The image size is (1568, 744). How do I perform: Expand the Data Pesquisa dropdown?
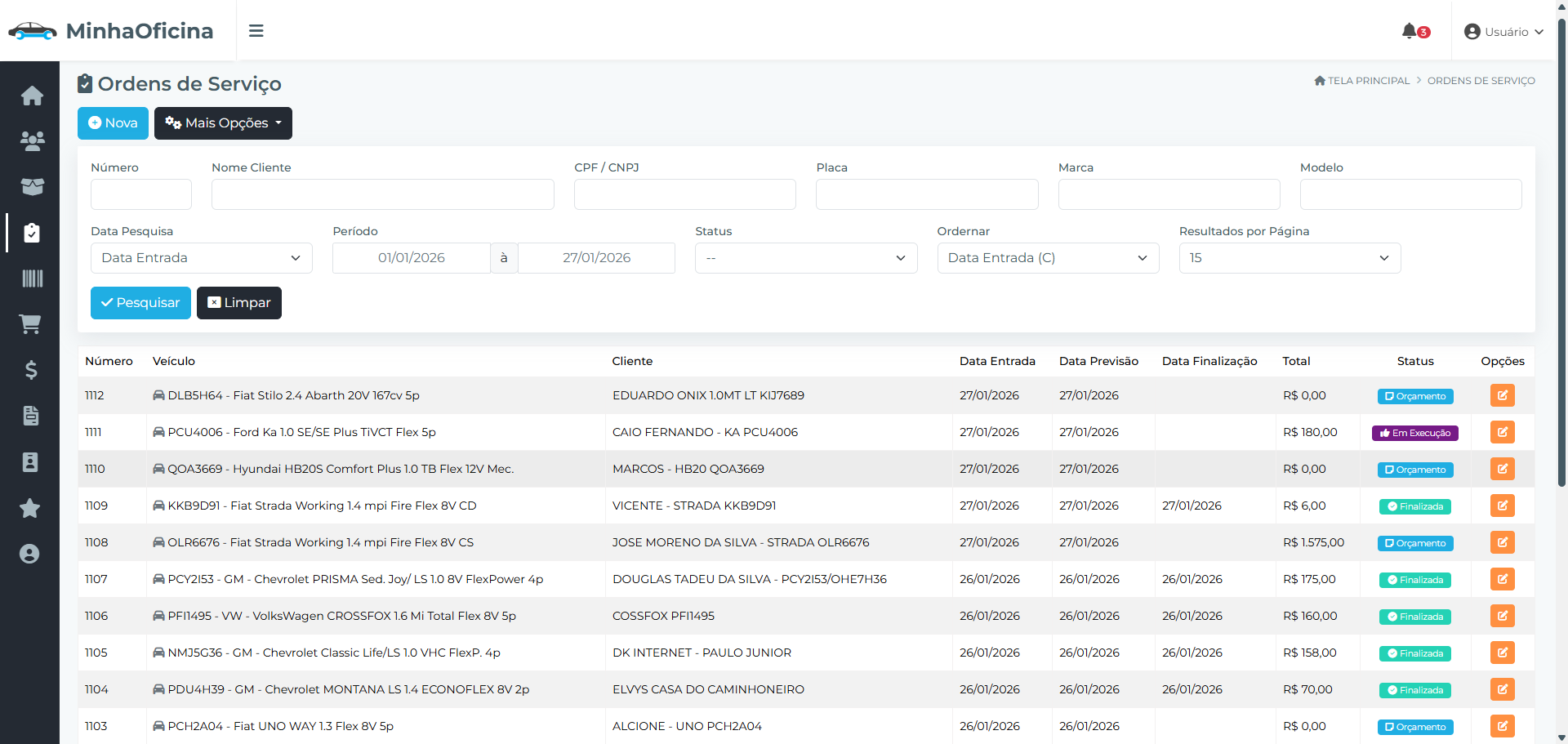tap(202, 258)
